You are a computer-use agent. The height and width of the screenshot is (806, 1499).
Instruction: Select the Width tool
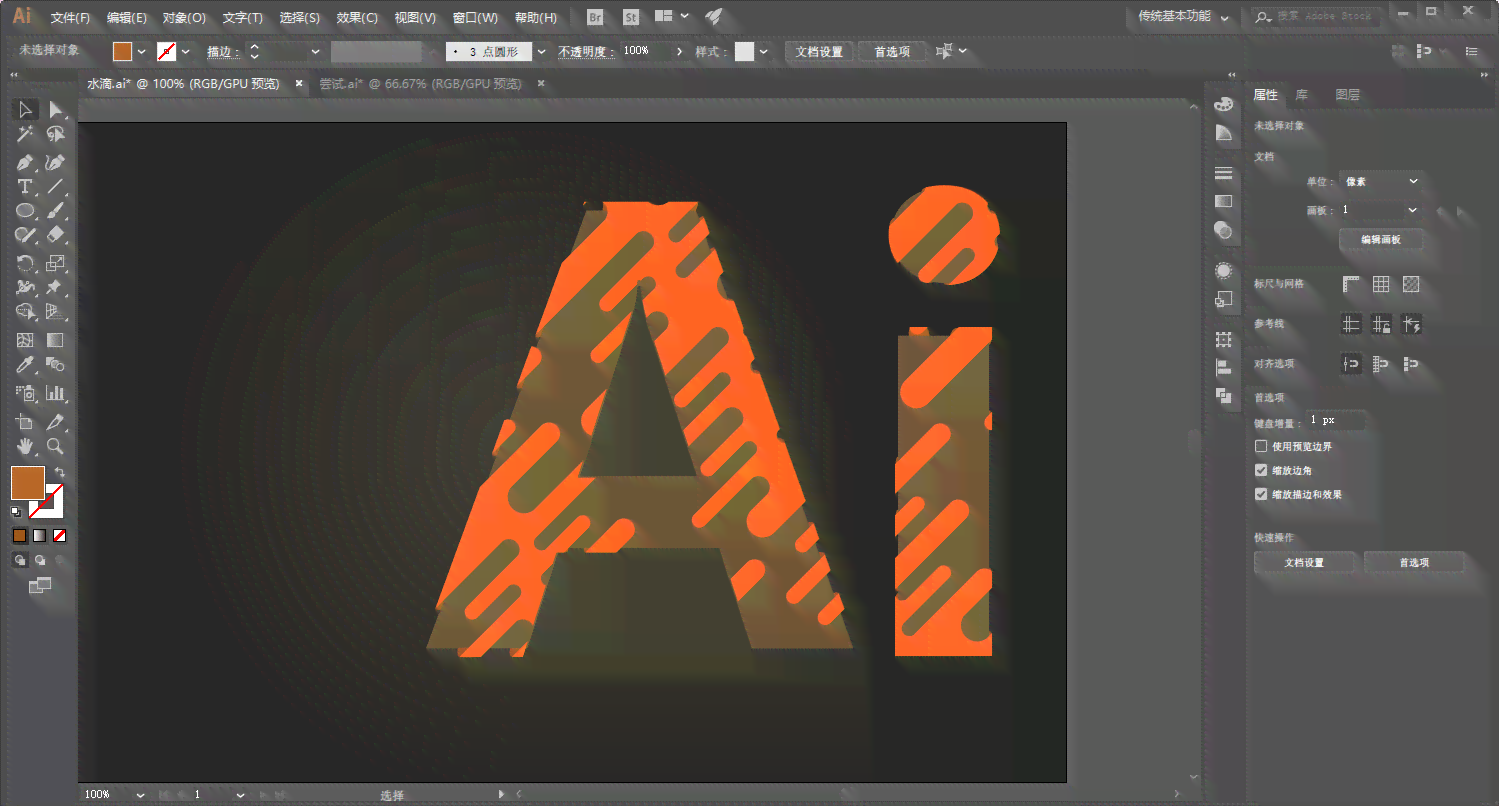click(26, 288)
